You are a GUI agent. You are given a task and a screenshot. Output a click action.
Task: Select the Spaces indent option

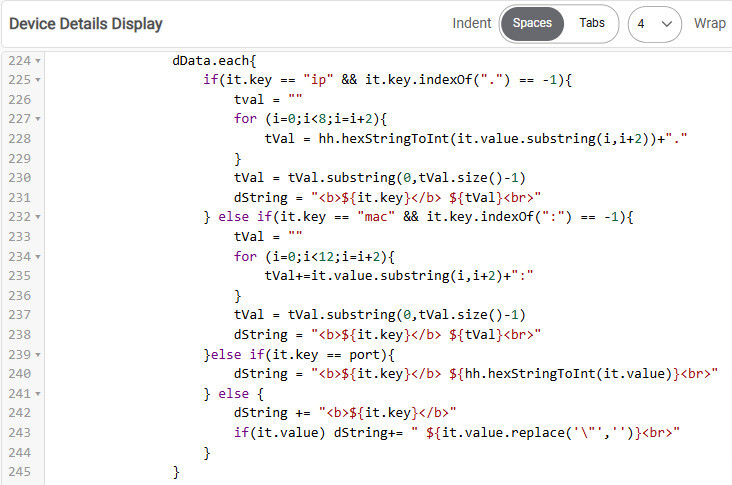[532, 23]
